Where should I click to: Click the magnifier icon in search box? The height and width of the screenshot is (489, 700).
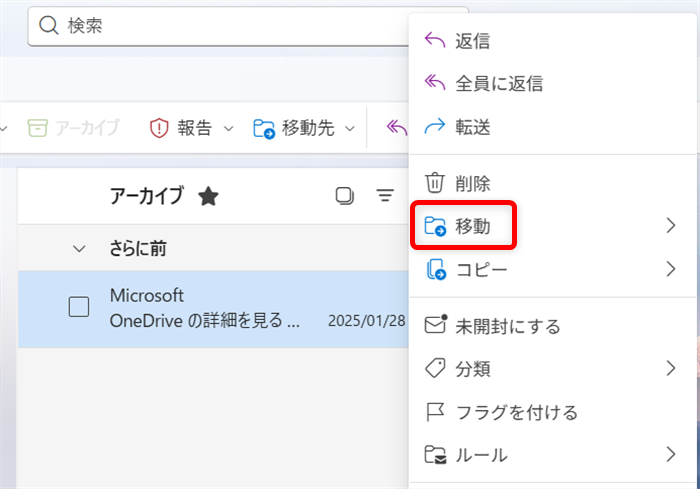pyautogui.click(x=49, y=26)
